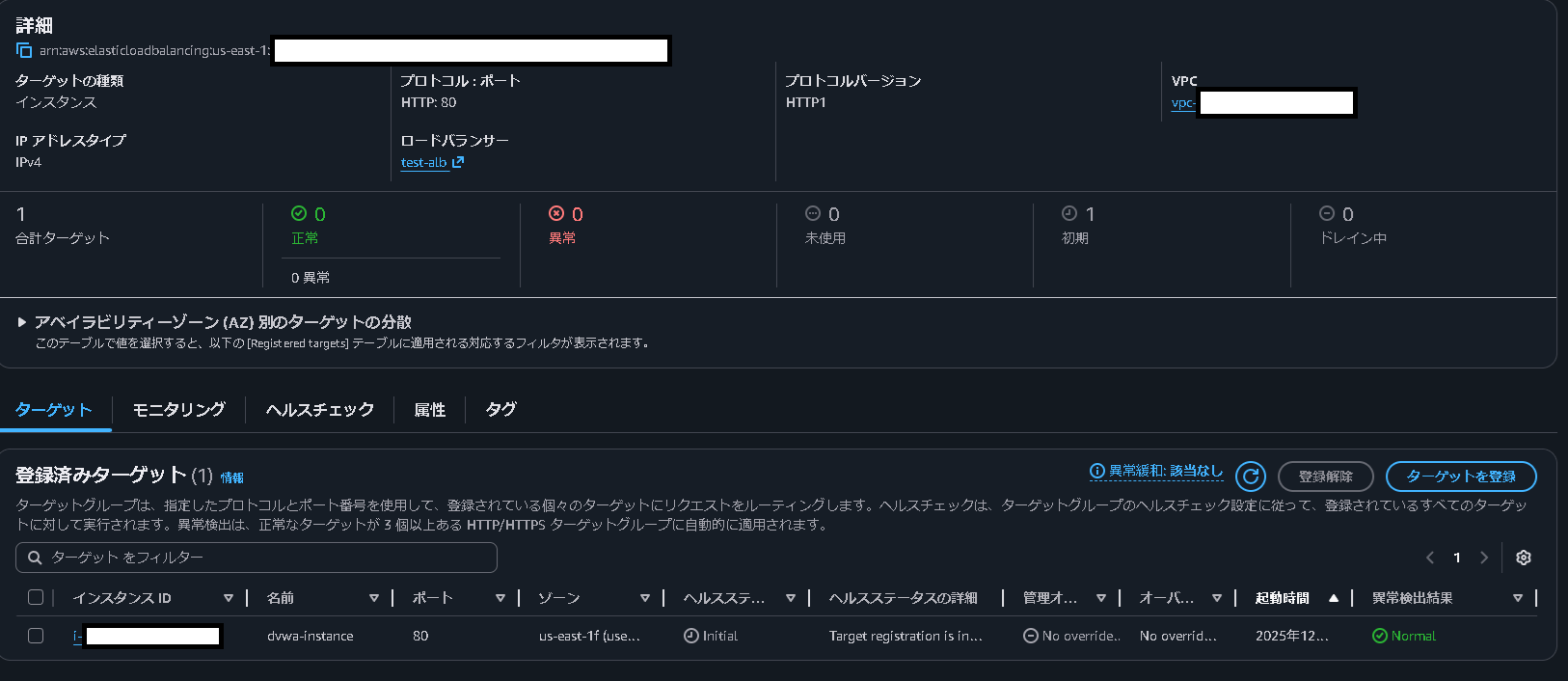Click the healthy status green check icon
The width and height of the screenshot is (1568, 681).
tap(299, 213)
